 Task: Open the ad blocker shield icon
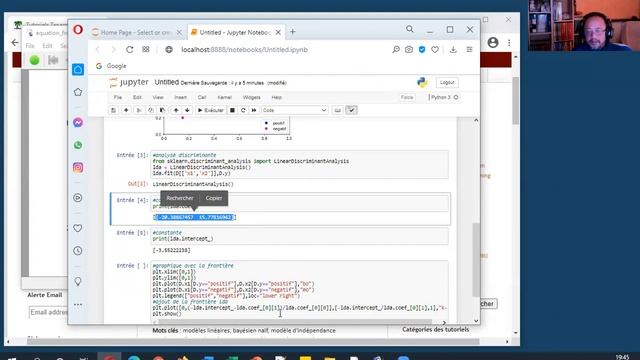(422, 50)
